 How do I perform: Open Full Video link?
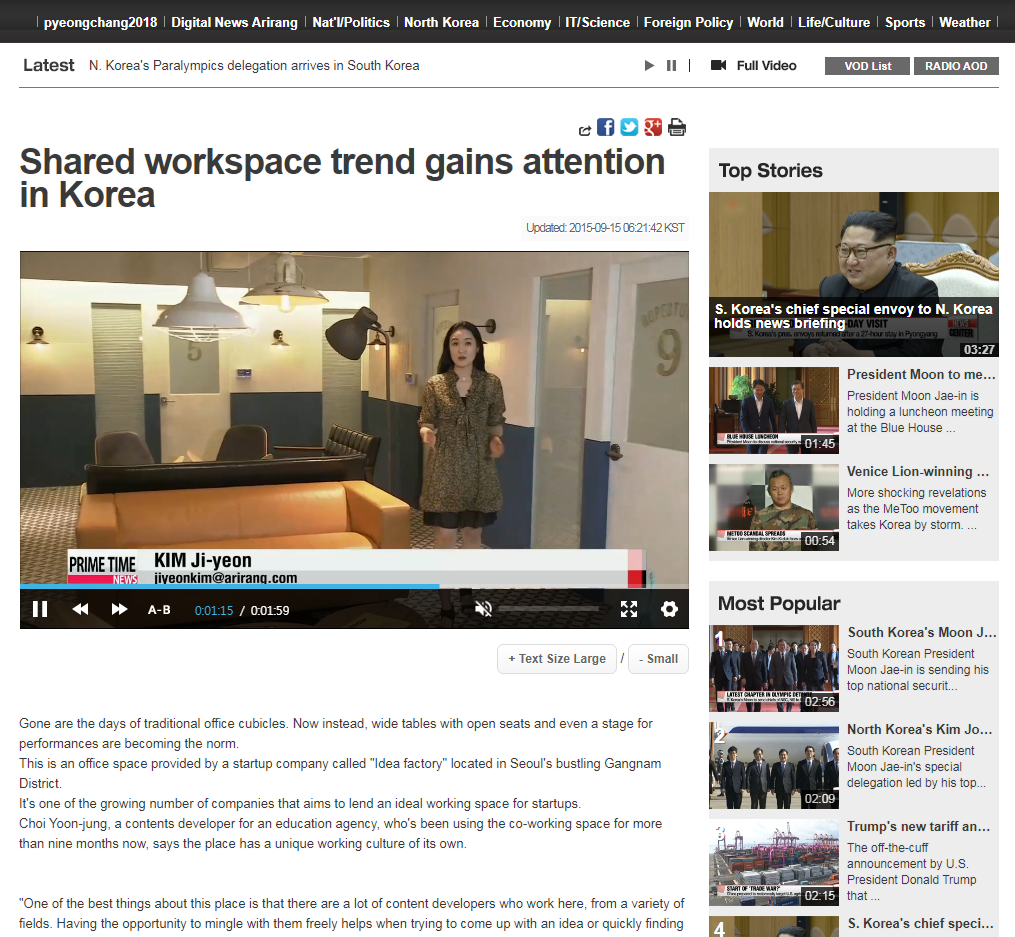coord(754,65)
